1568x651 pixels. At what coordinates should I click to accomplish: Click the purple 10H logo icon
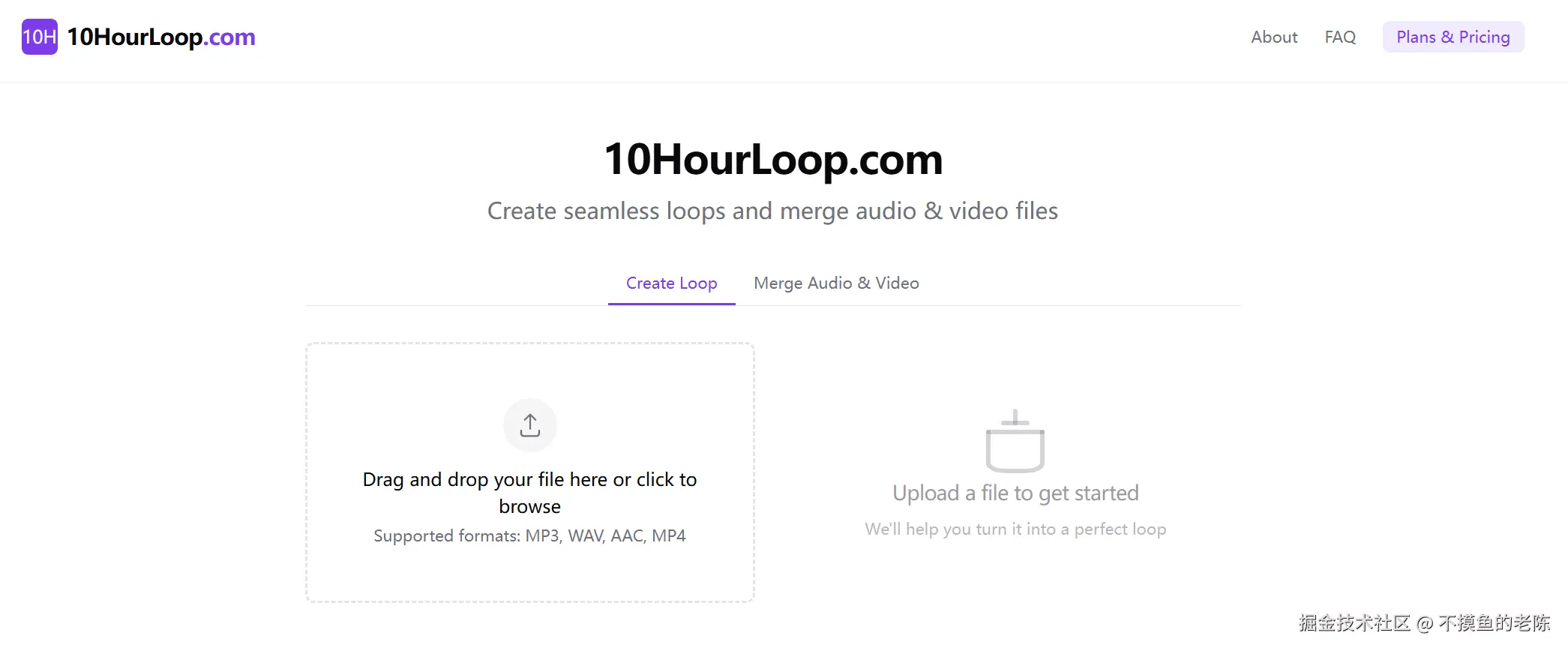(40, 37)
